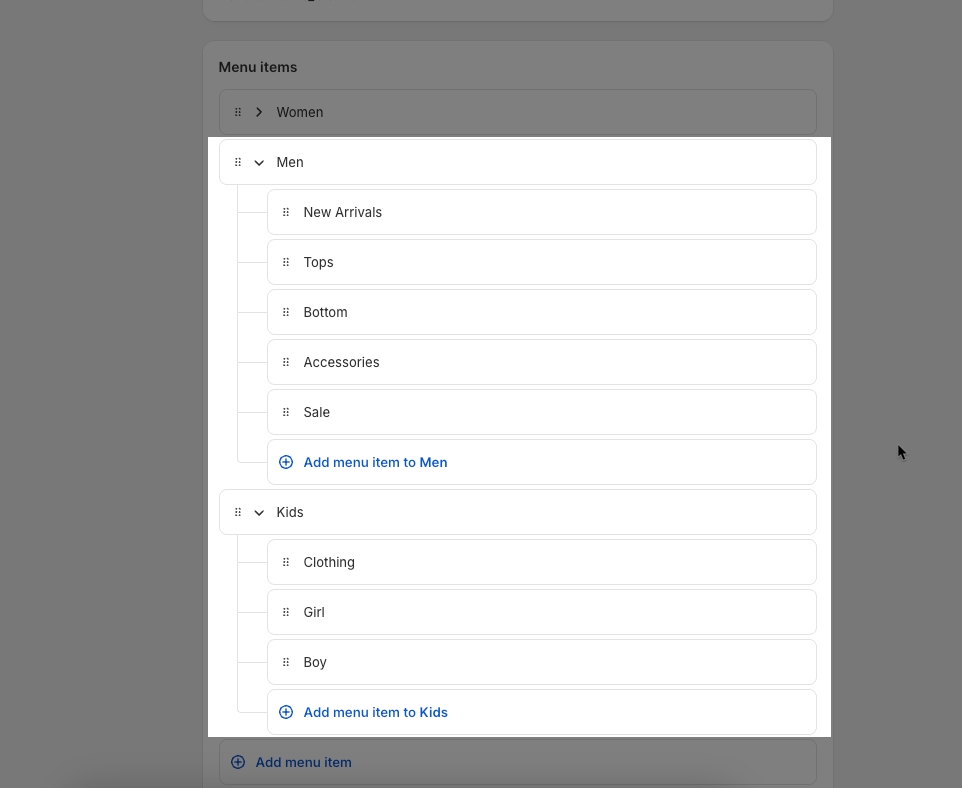
Task: Select the Girl menu item
Action: [x=542, y=612]
